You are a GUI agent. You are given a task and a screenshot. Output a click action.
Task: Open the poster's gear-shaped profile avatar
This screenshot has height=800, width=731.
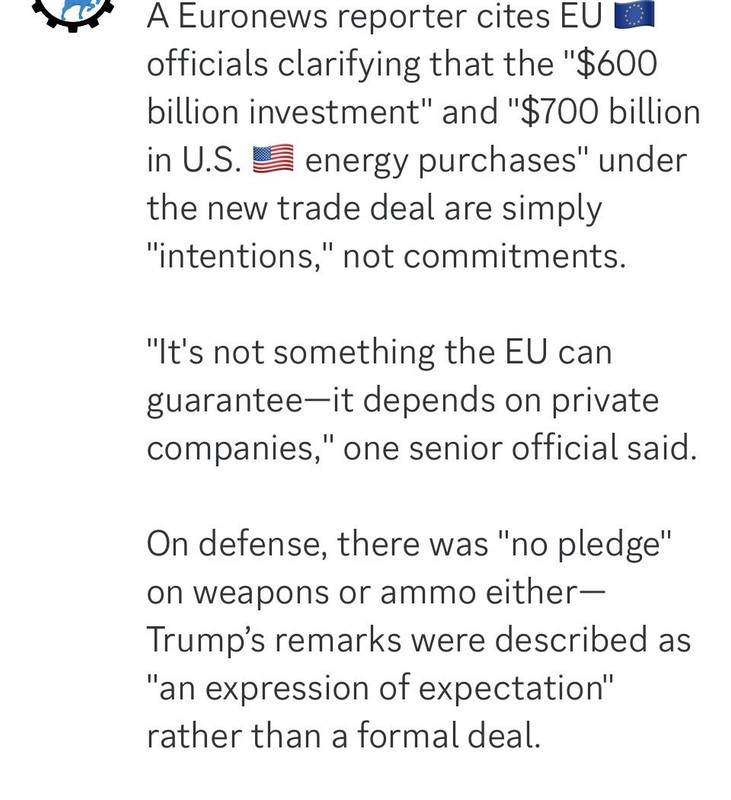72,11
